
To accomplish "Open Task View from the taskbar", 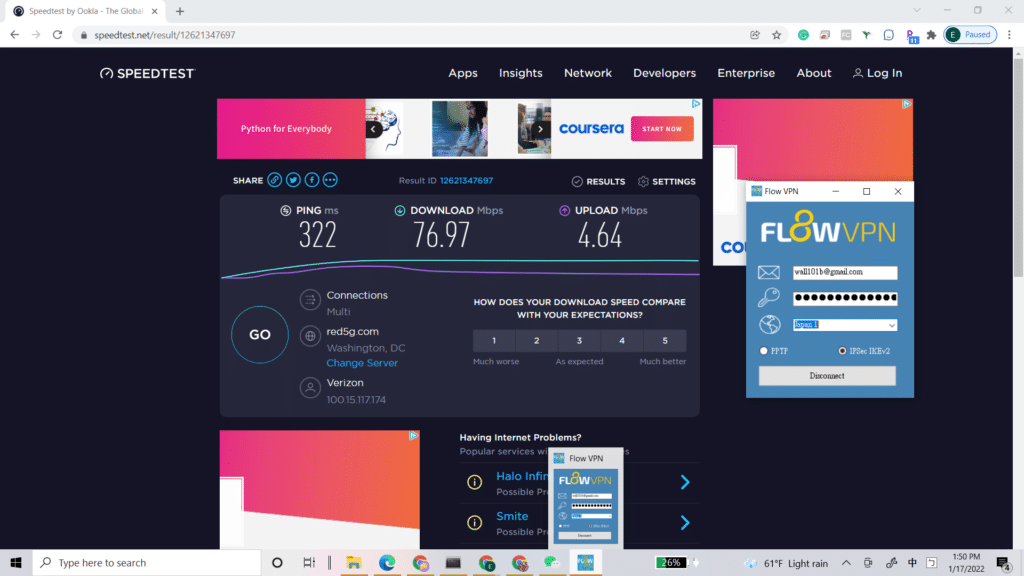I will pyautogui.click(x=309, y=562).
